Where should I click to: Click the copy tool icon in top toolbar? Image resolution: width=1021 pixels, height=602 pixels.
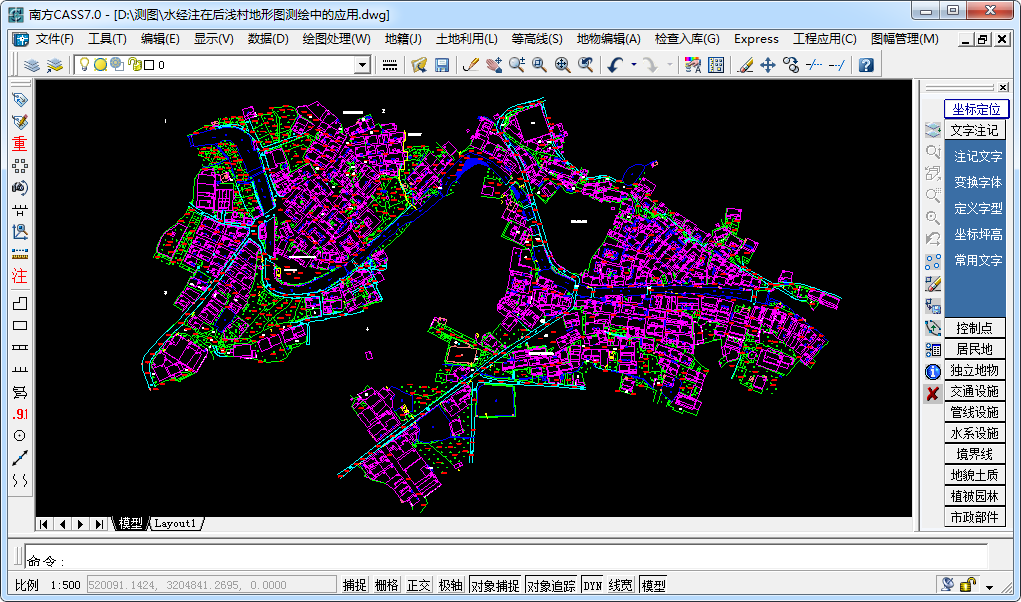791,65
